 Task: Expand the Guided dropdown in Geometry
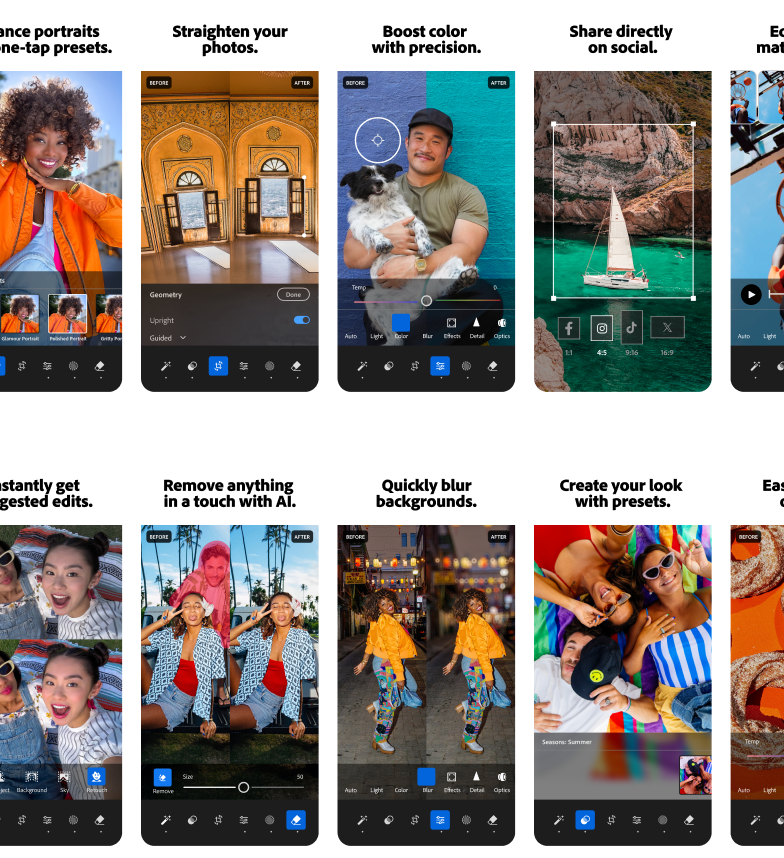click(183, 338)
